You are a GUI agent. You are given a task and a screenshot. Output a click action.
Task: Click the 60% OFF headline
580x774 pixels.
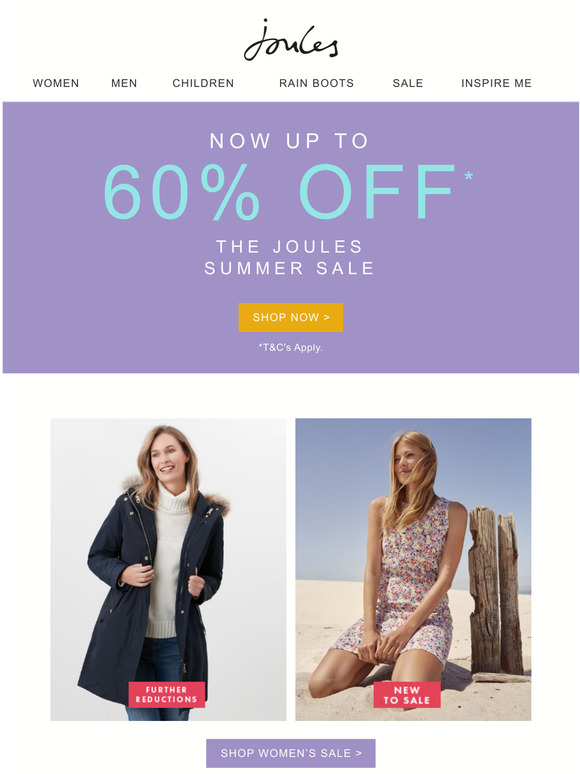(279, 192)
